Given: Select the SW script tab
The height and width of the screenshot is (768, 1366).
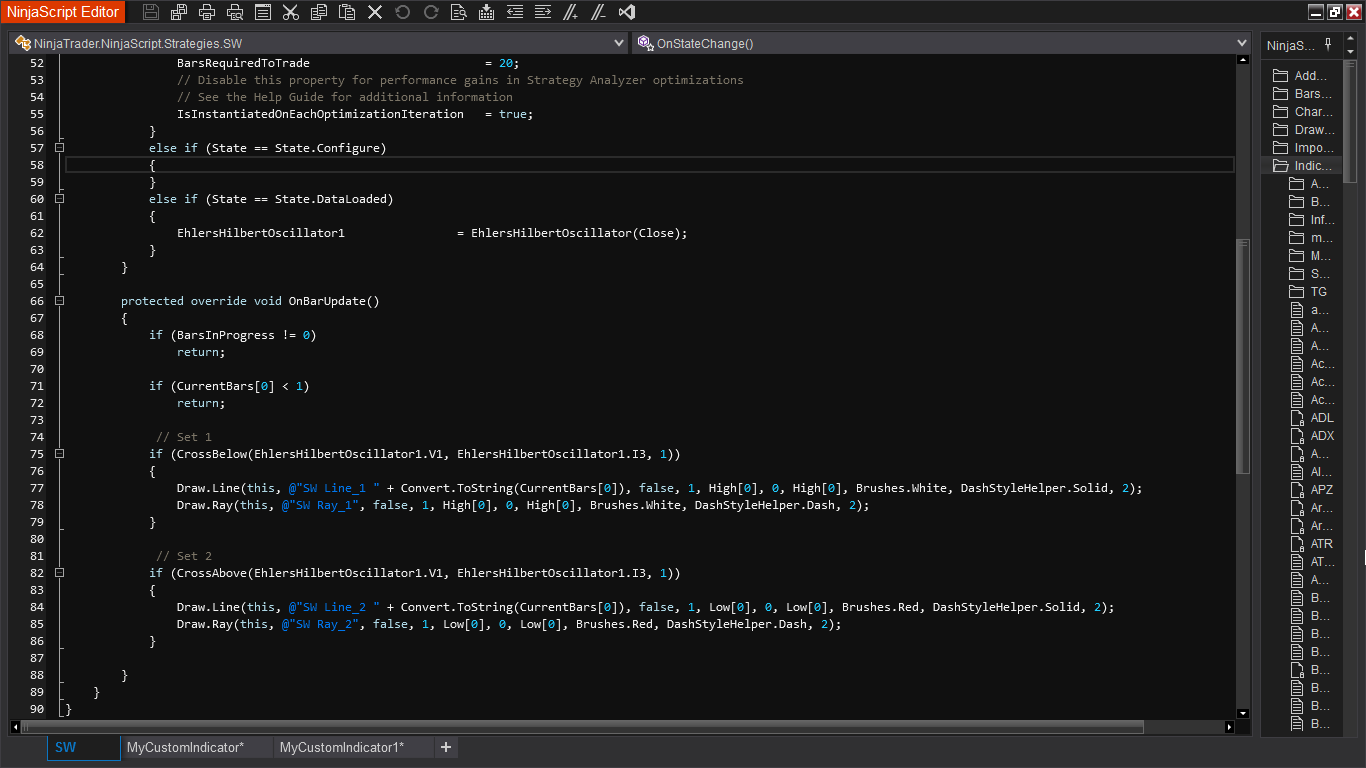Looking at the screenshot, I should click(66, 747).
